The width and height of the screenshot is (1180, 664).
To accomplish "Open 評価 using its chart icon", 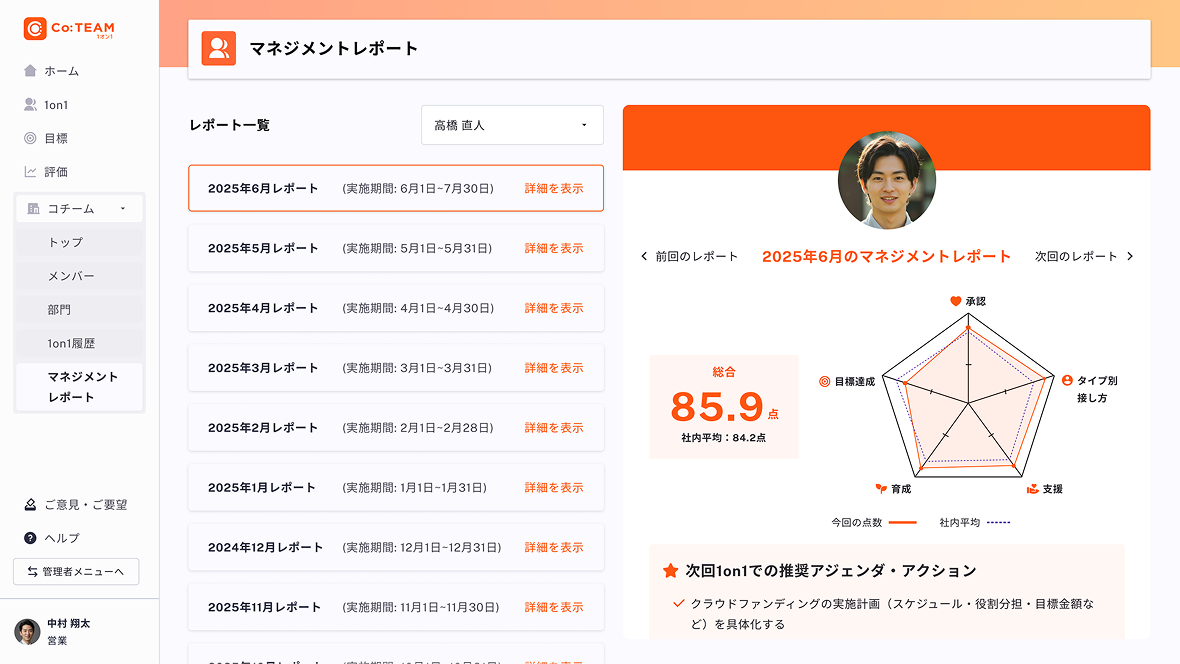I will pos(29,171).
